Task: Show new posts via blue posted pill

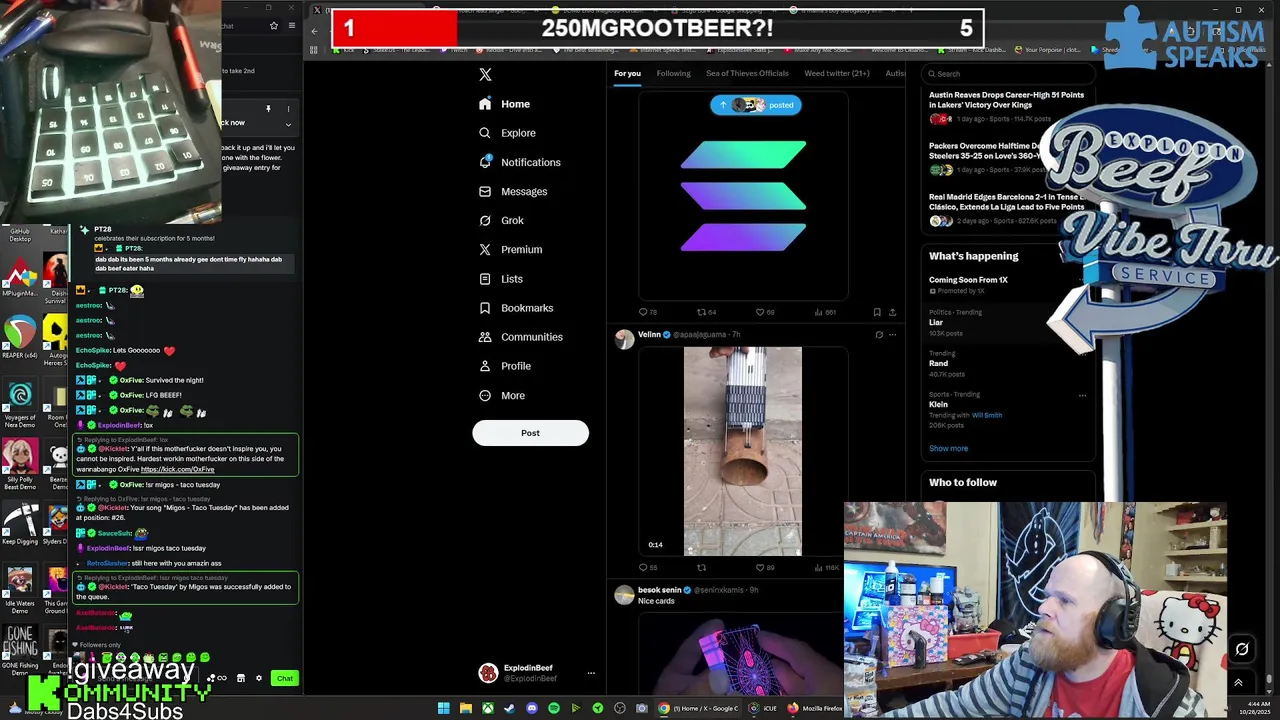Action: 756,105
